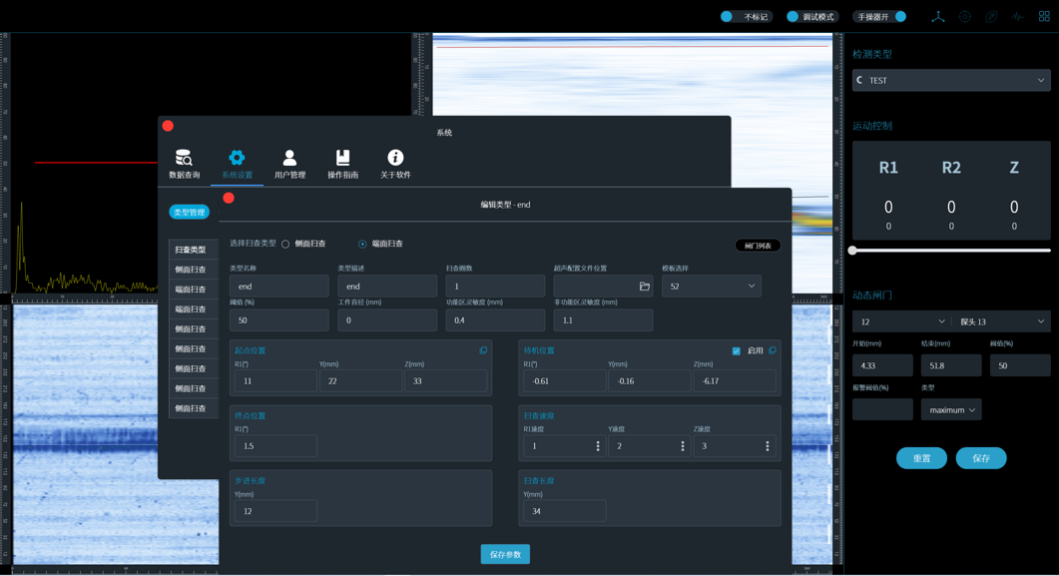Expand the 模板选择 dropdown showing 52
Screen dimensions: 1059x576
click(711, 286)
